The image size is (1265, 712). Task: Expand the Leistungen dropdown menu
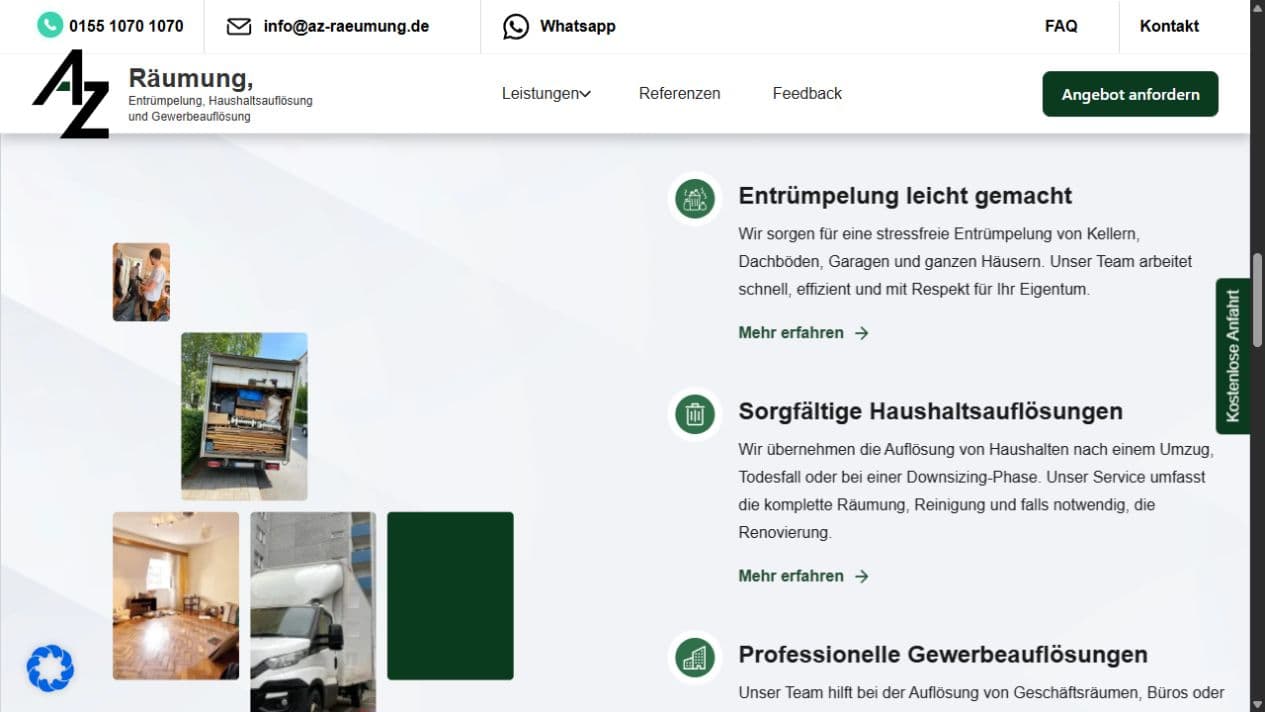point(546,93)
